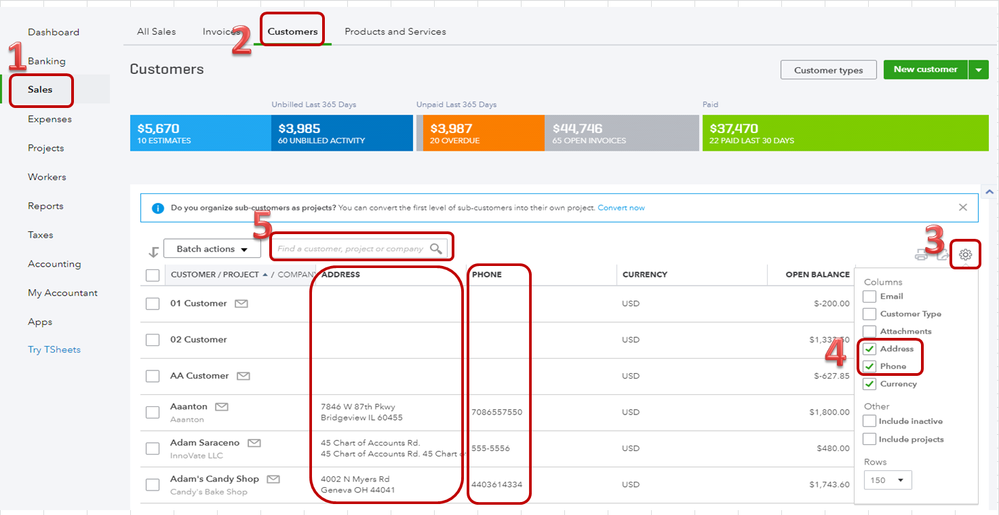Go to Dashboard in the sidebar
Viewport: 999px width, 515px height.
tap(54, 32)
